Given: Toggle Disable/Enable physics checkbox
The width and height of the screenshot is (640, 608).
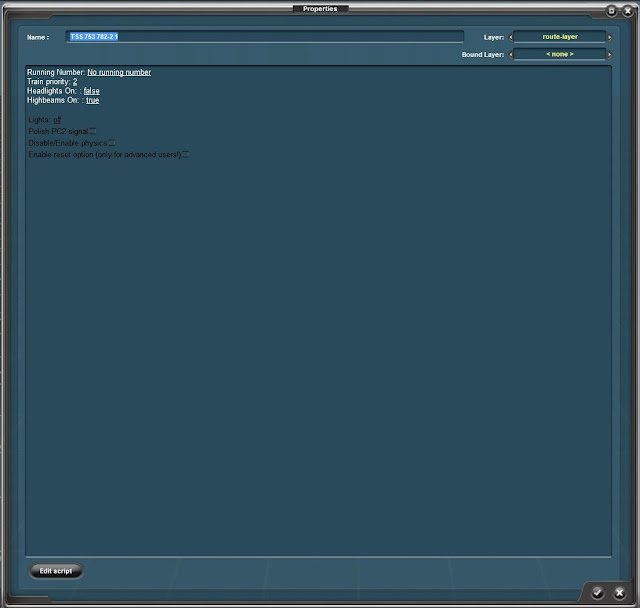Looking at the screenshot, I should 112,143.
